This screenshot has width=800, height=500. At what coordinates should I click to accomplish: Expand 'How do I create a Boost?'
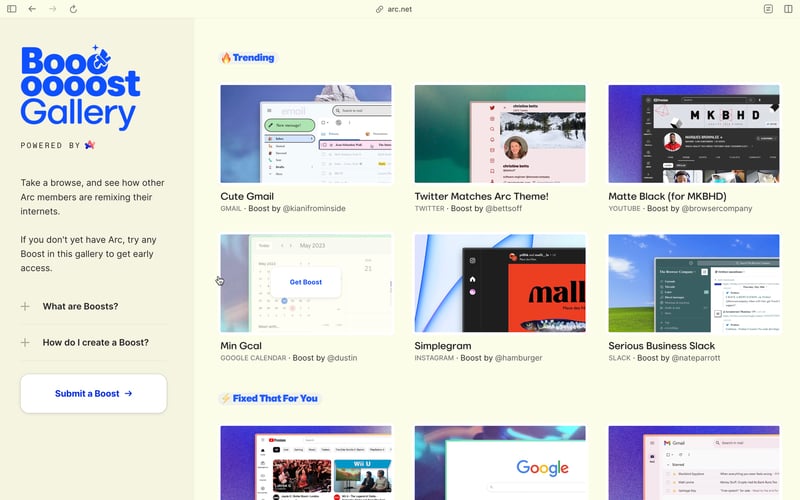pos(95,342)
